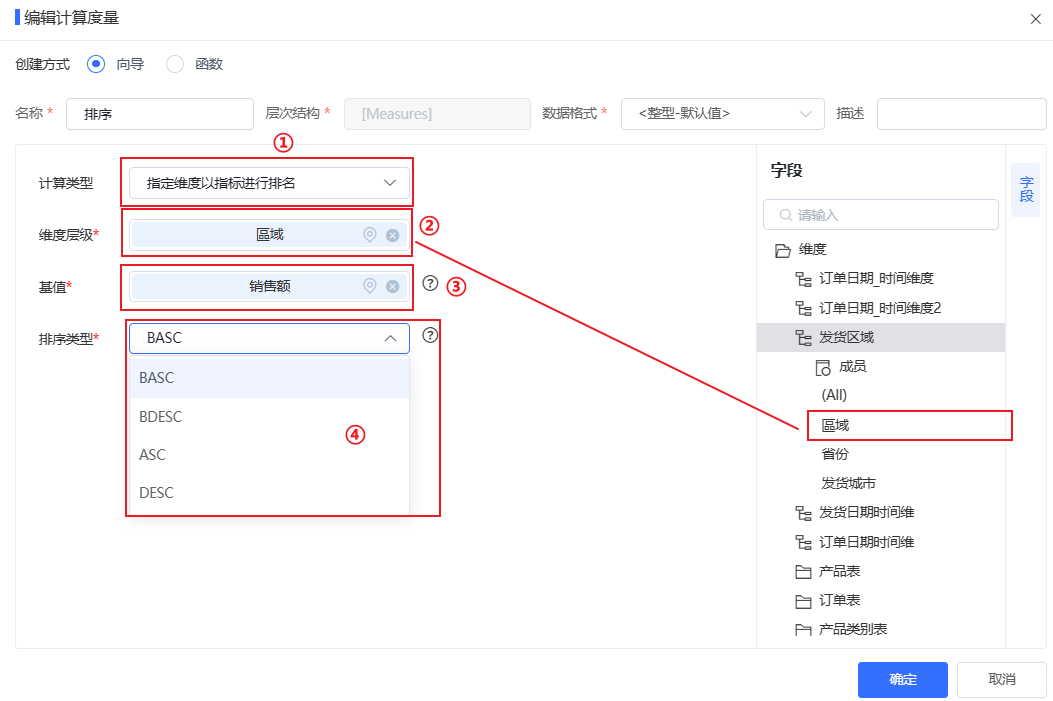Screen dimensions: 1053x701
Task: Click the help icon next to 基值
Action: 430,283
